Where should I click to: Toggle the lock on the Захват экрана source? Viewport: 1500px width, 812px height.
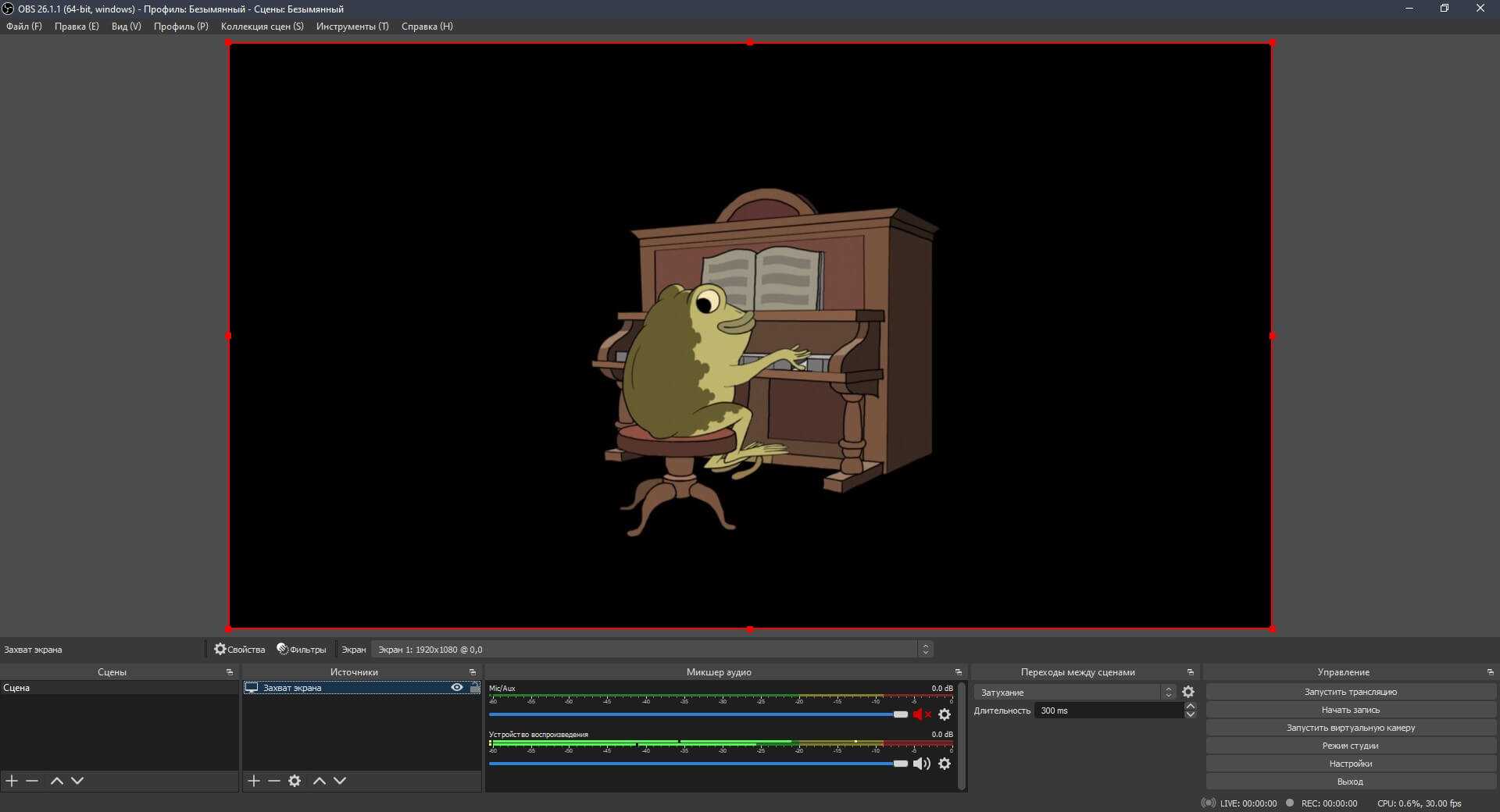pyautogui.click(x=474, y=688)
